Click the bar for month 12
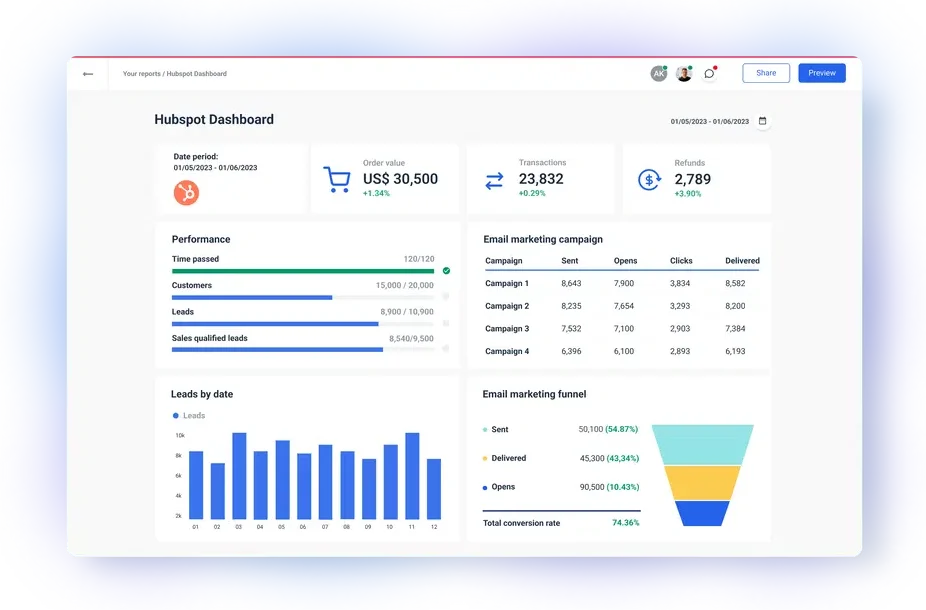This screenshot has height=610, width=926. pos(434,489)
